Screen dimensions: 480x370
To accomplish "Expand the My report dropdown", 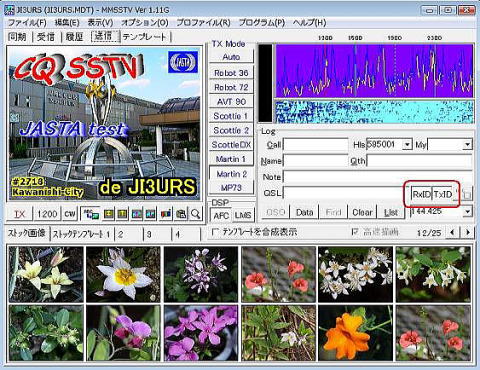I will click(x=468, y=145).
